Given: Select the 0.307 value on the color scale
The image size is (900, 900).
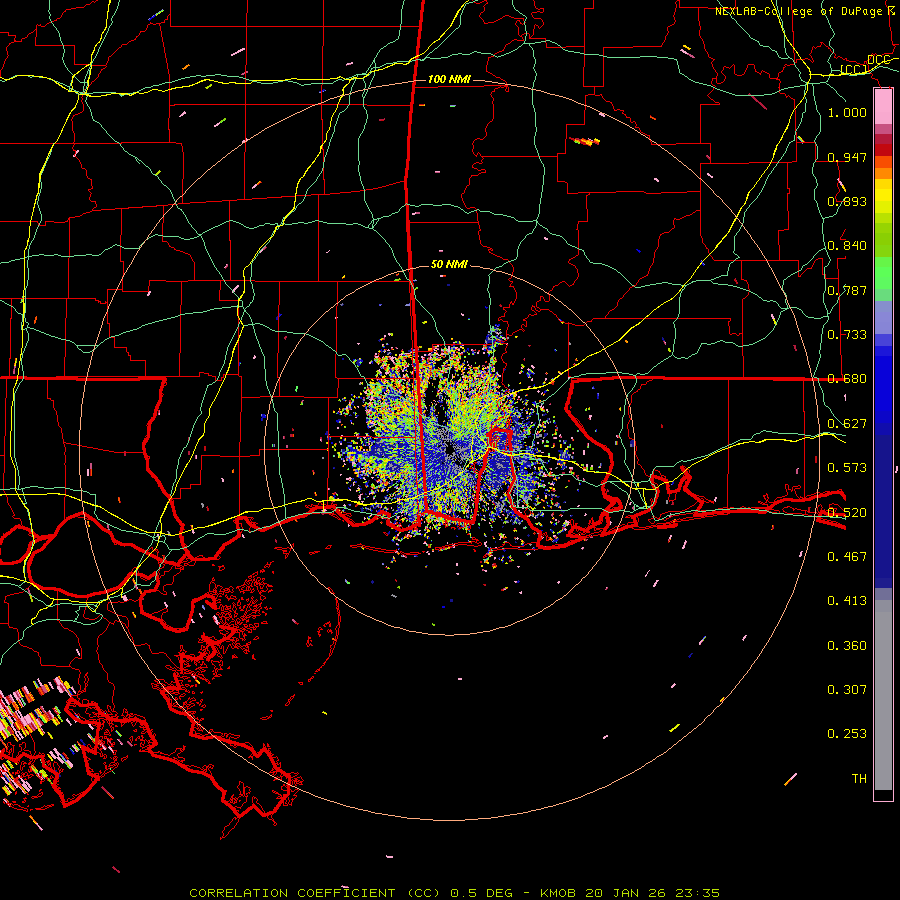Looking at the screenshot, I should tap(847, 690).
